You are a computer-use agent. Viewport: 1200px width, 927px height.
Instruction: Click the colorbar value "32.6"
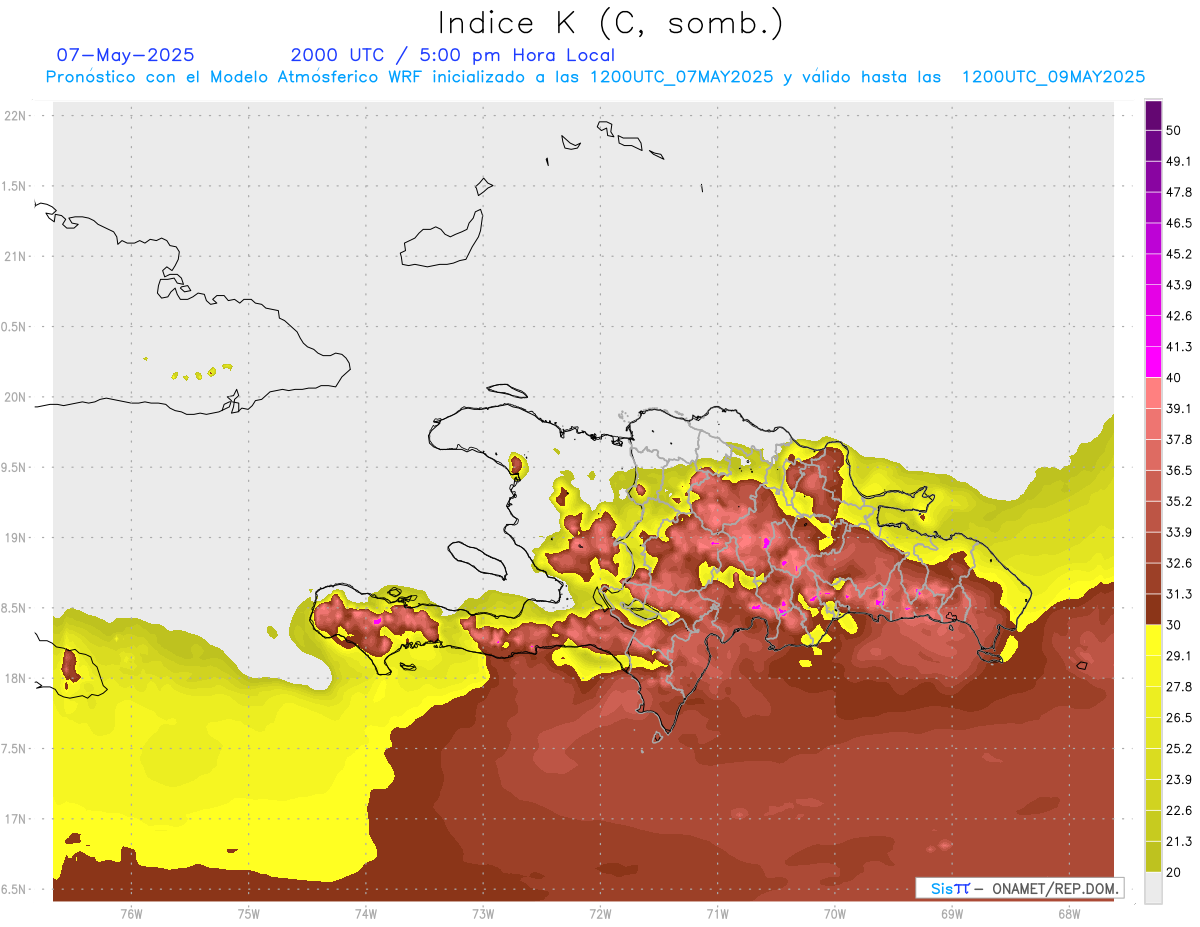coord(1179,563)
